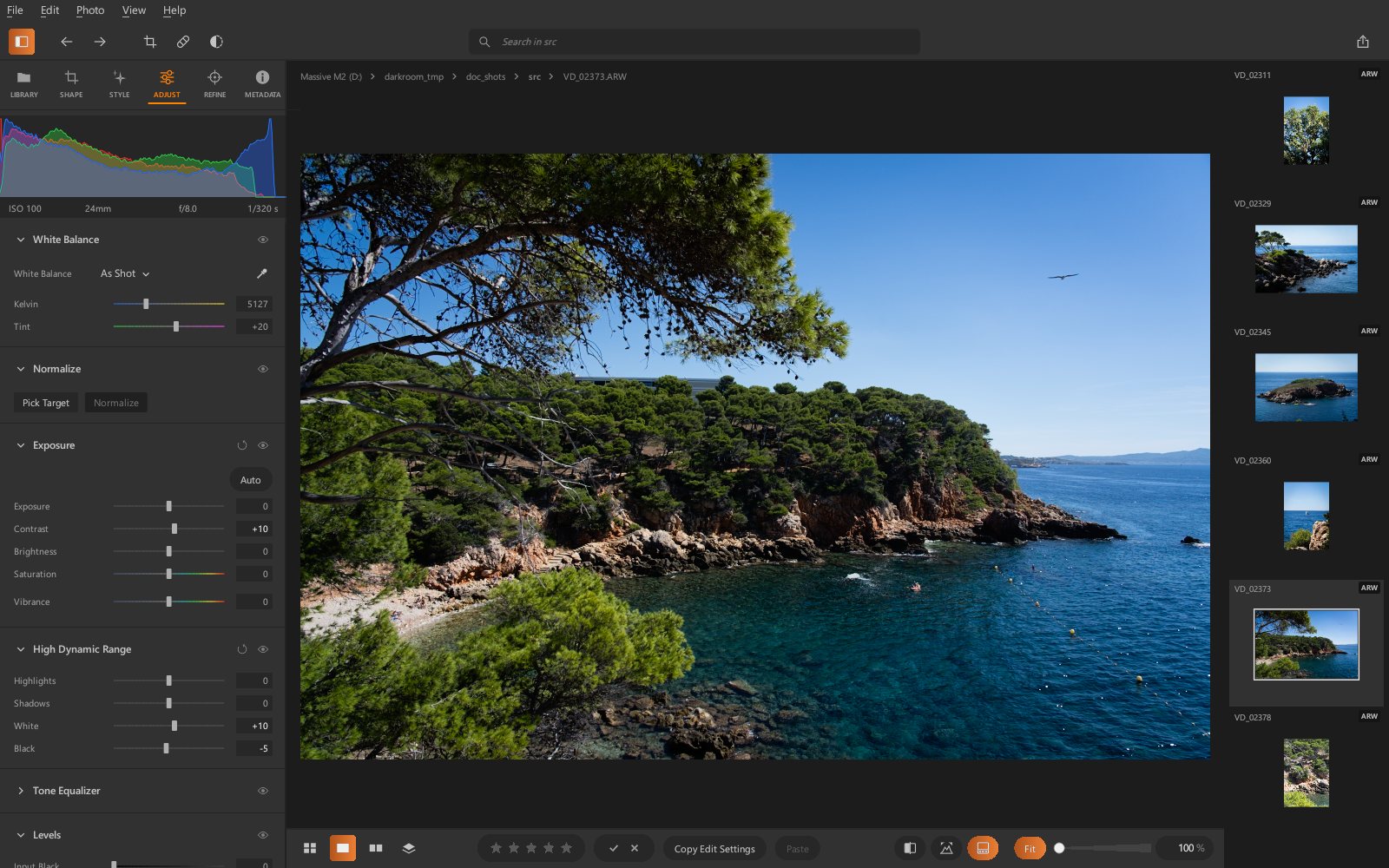Screen dimensions: 1389x868
Task: Accept photo with checkmark flag
Action: tap(614, 848)
